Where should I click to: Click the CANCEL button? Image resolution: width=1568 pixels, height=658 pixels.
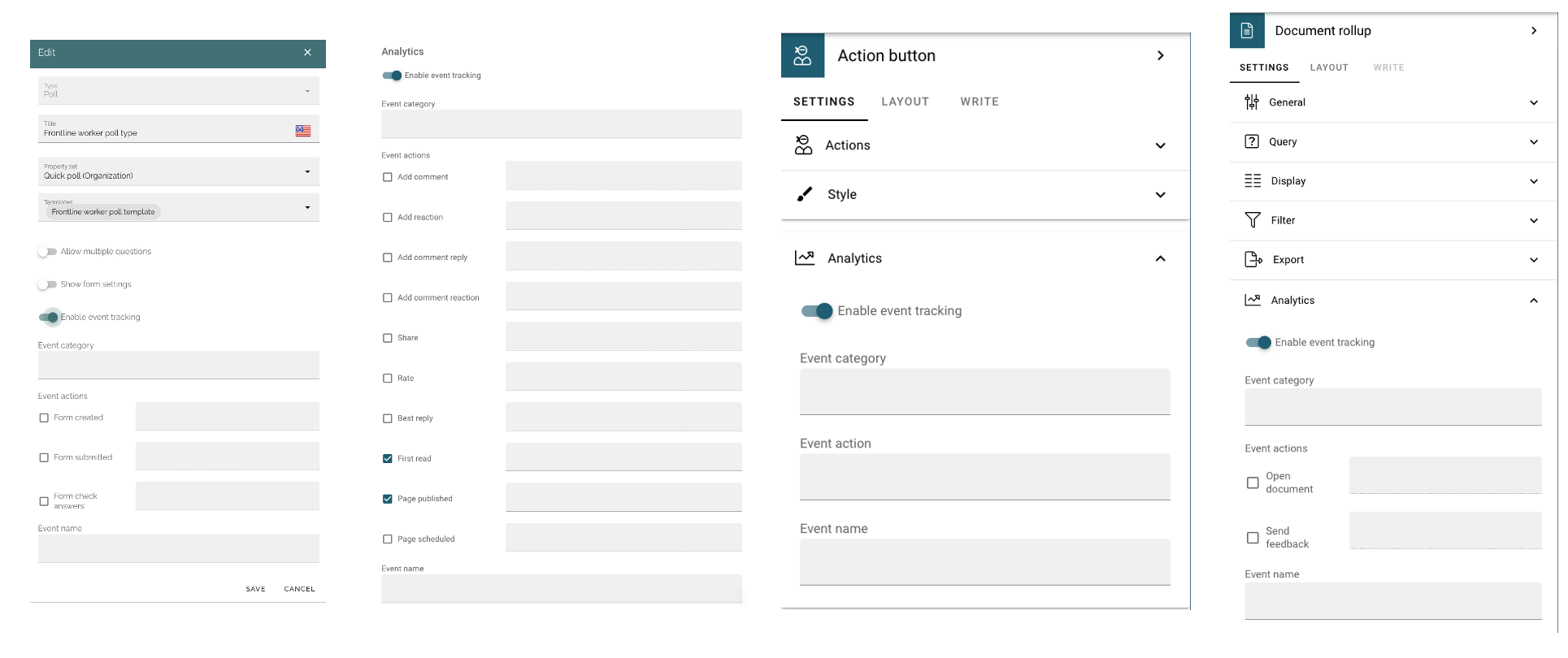[300, 589]
